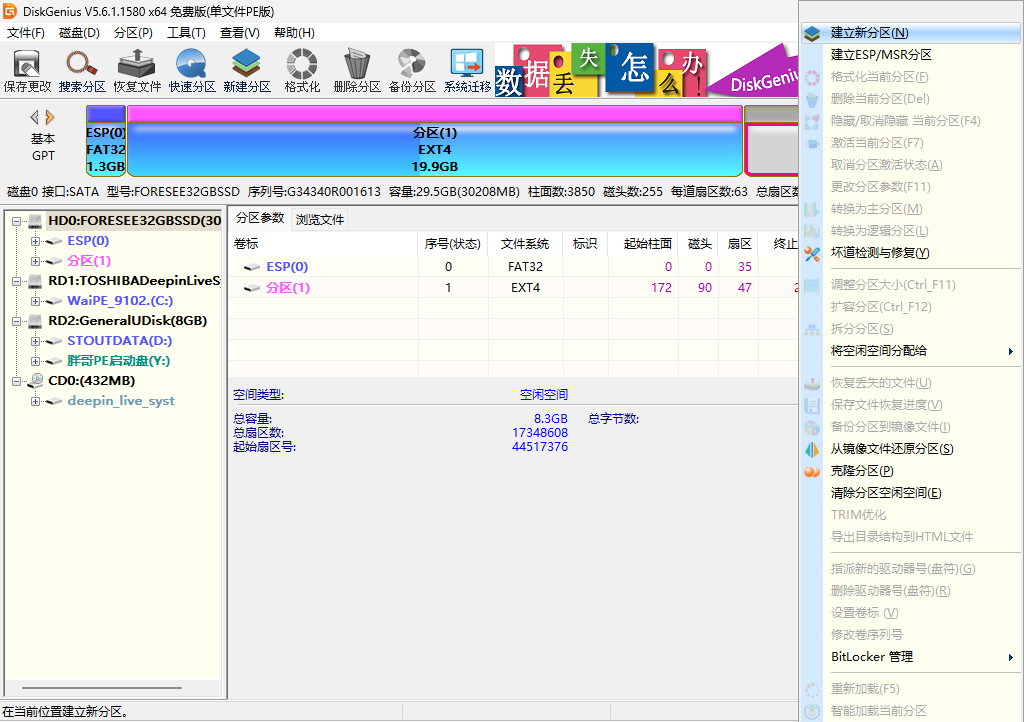Screen dimensions: 1024x722
Task: Open Search Partitions (搜索分区) tool
Action: click(x=82, y=71)
